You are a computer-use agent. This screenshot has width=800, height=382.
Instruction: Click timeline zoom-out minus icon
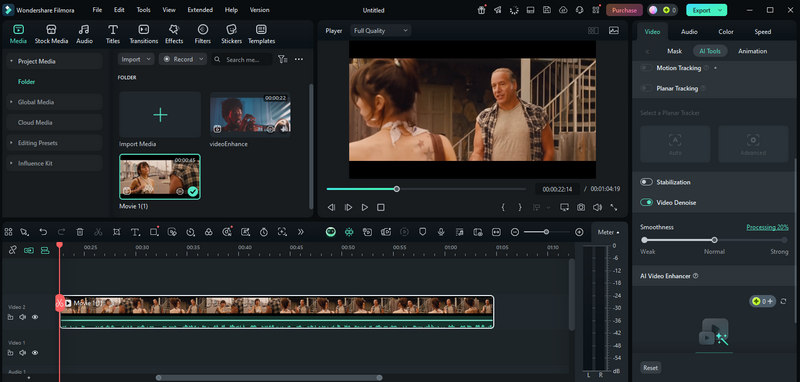click(x=515, y=232)
